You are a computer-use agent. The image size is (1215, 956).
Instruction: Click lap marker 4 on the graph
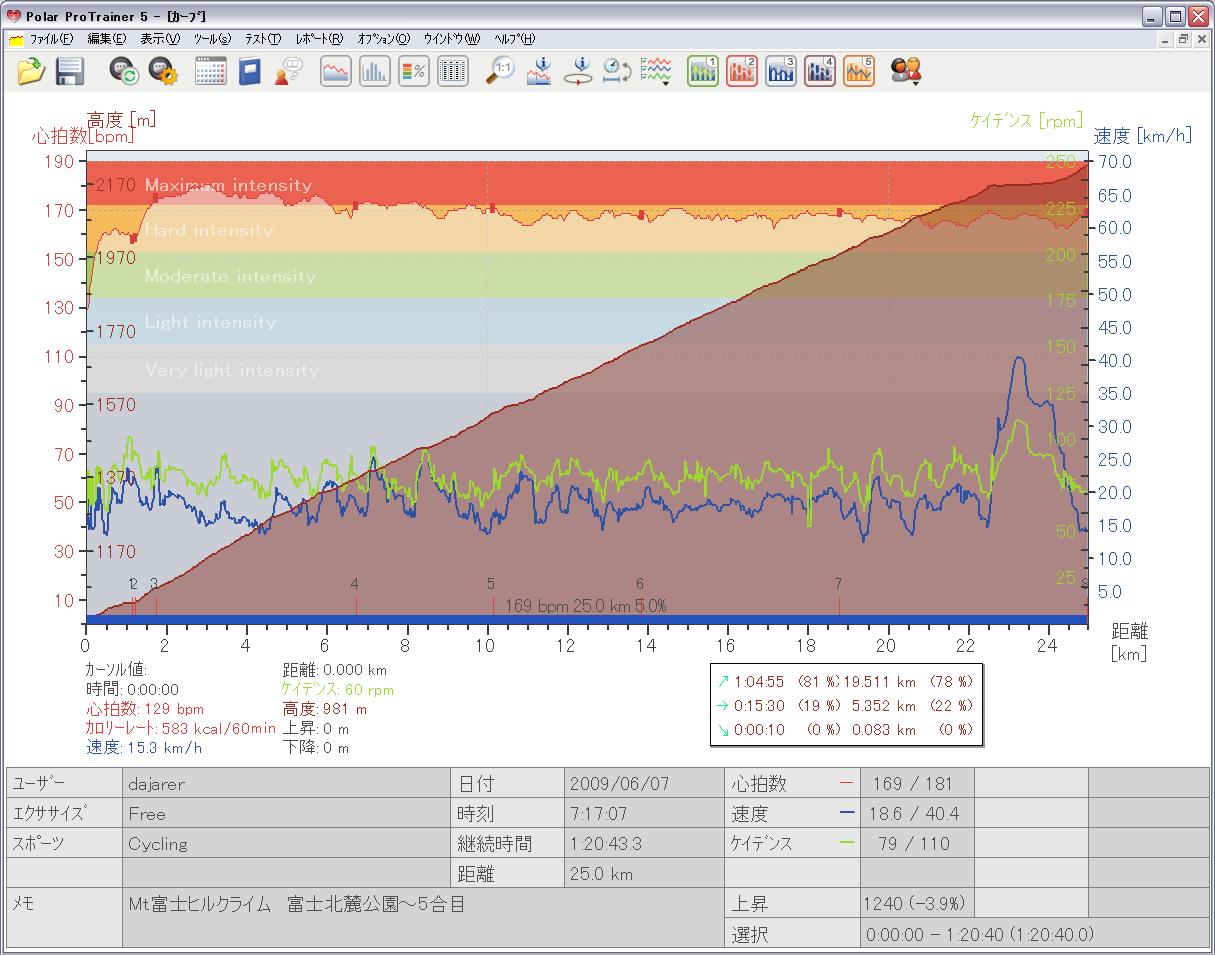pos(355,584)
